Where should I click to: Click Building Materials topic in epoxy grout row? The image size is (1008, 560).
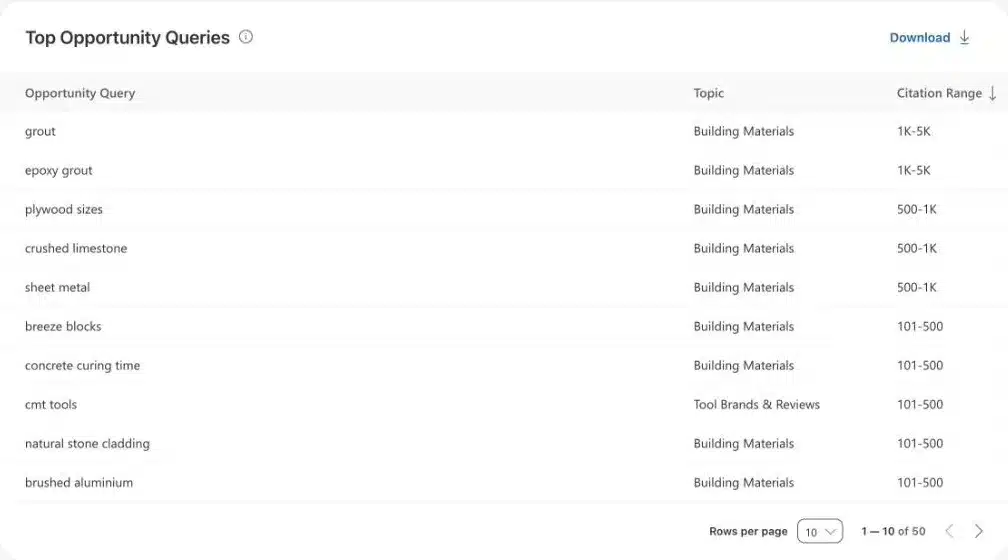(744, 170)
